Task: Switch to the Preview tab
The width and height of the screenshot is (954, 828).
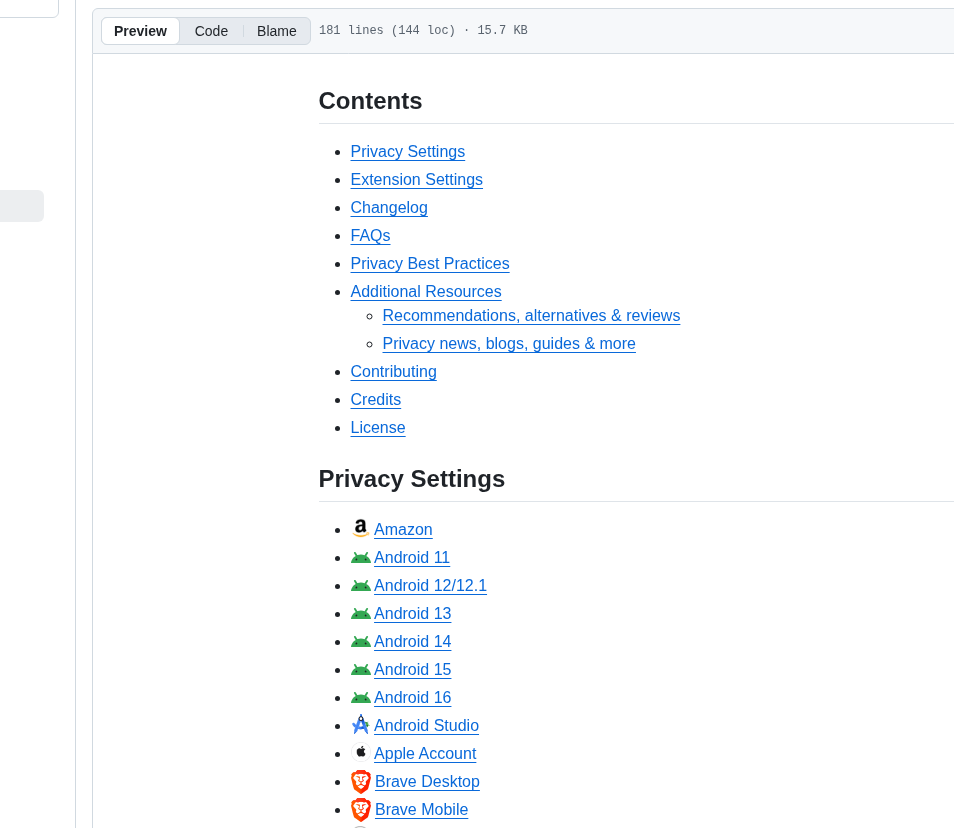Action: pyautogui.click(x=141, y=31)
